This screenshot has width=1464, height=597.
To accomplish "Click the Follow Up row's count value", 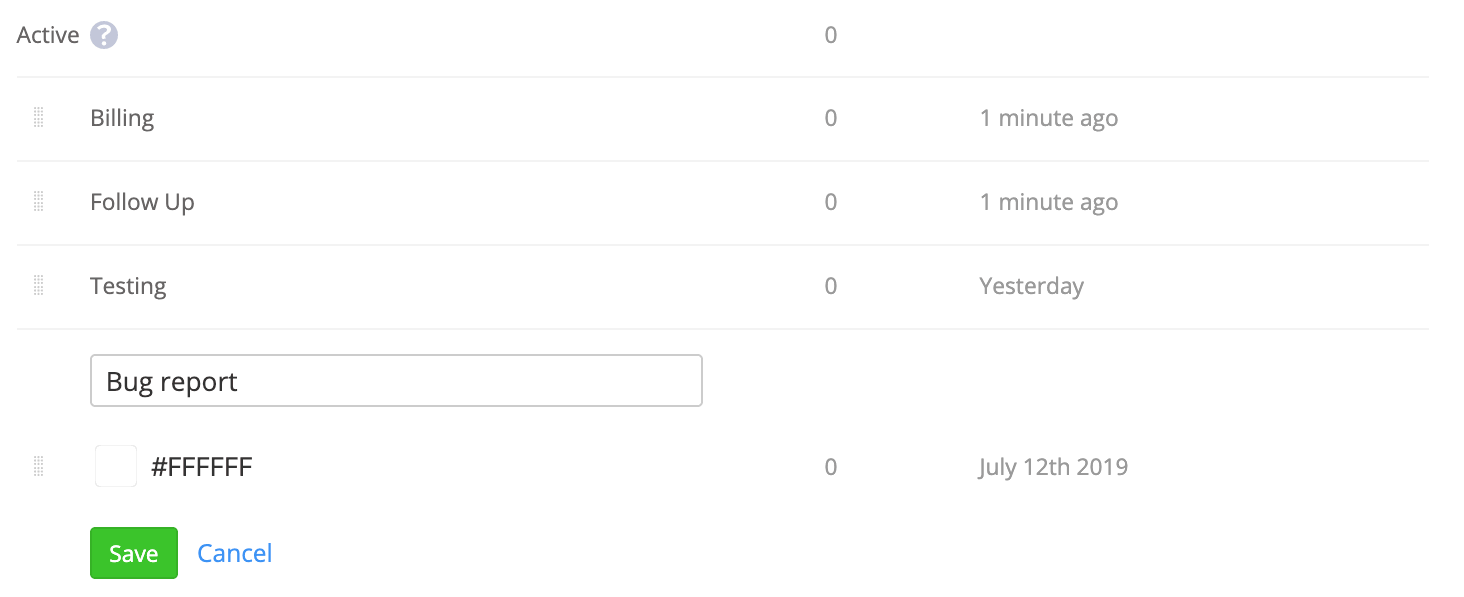I will 831,202.
